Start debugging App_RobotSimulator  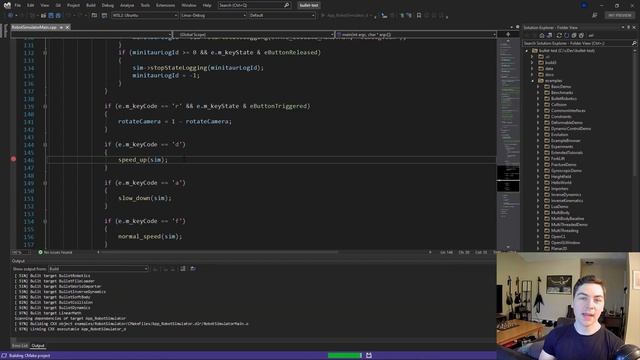(x=345, y=16)
